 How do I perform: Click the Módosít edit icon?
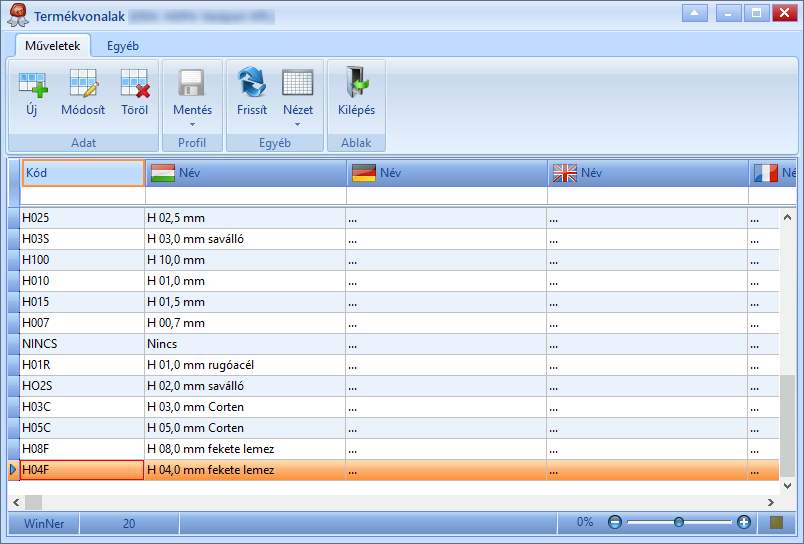tap(83, 83)
